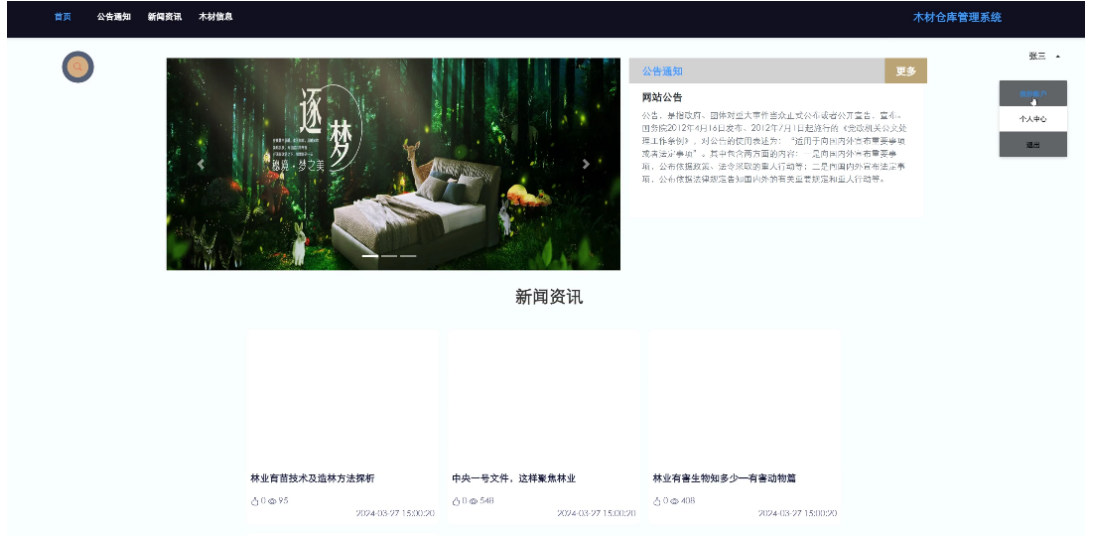1109x545 pixels.
Task: Advance to the next carousel slide arrow
Action: click(586, 164)
